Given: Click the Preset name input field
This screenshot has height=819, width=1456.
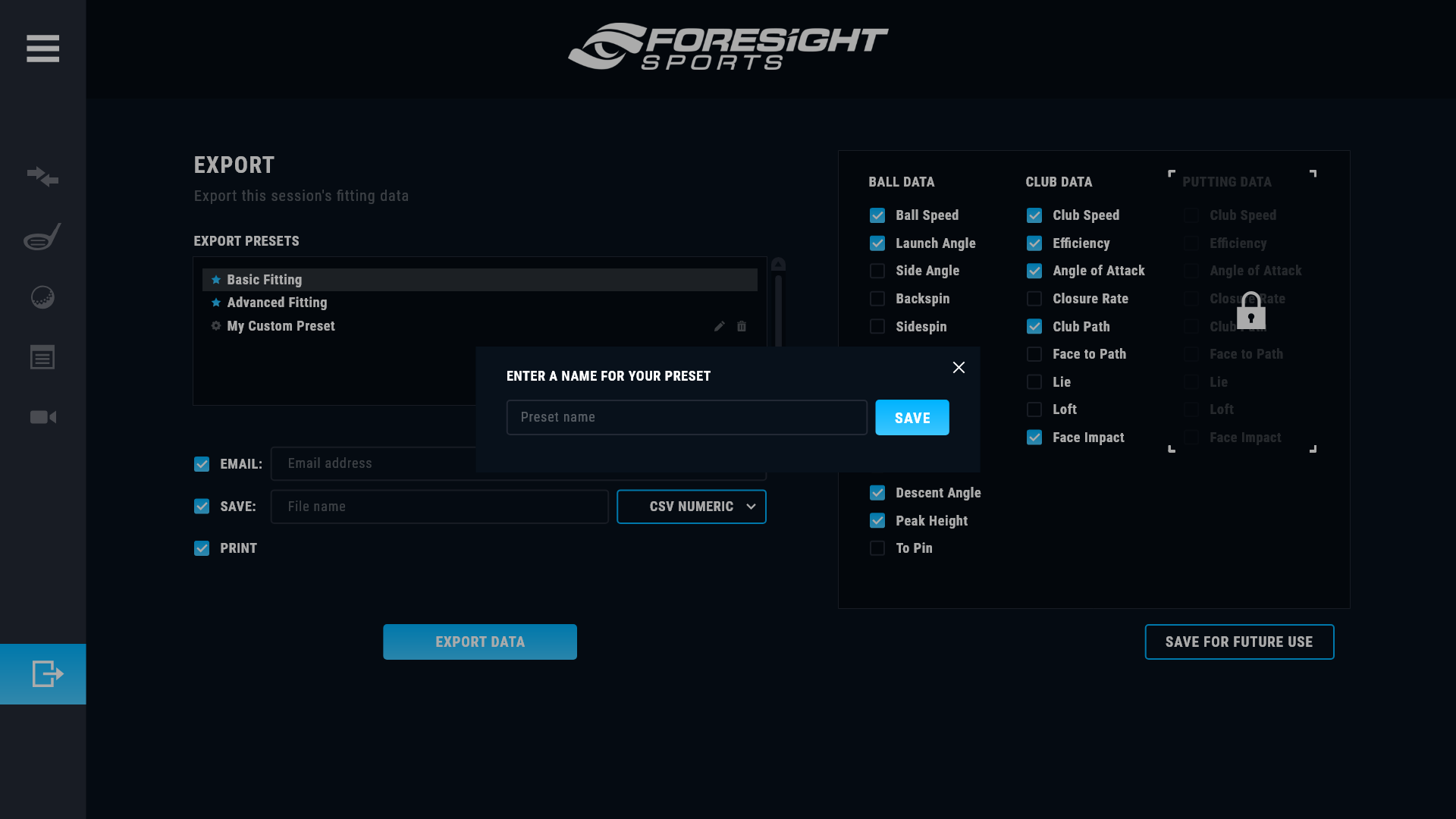Looking at the screenshot, I should (x=686, y=418).
